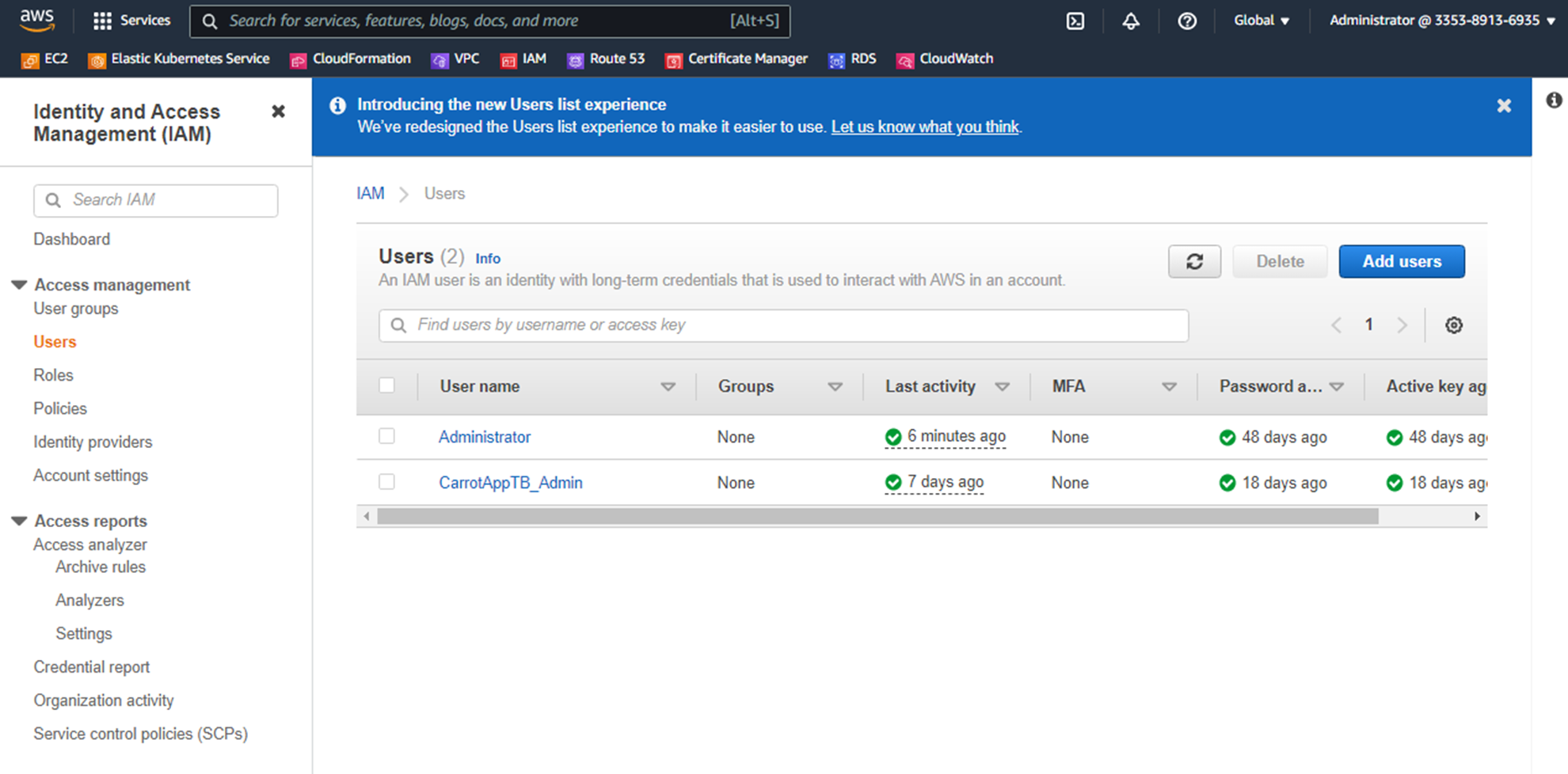Open Credential report in sidebar
1568x774 pixels.
pos(92,667)
